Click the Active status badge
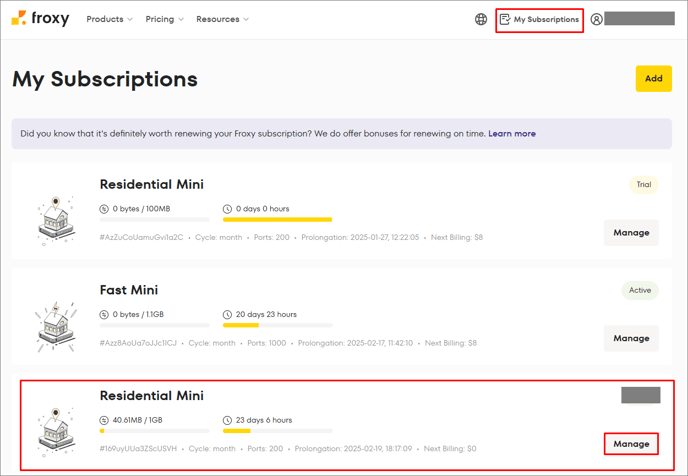The image size is (688, 476). coord(640,290)
